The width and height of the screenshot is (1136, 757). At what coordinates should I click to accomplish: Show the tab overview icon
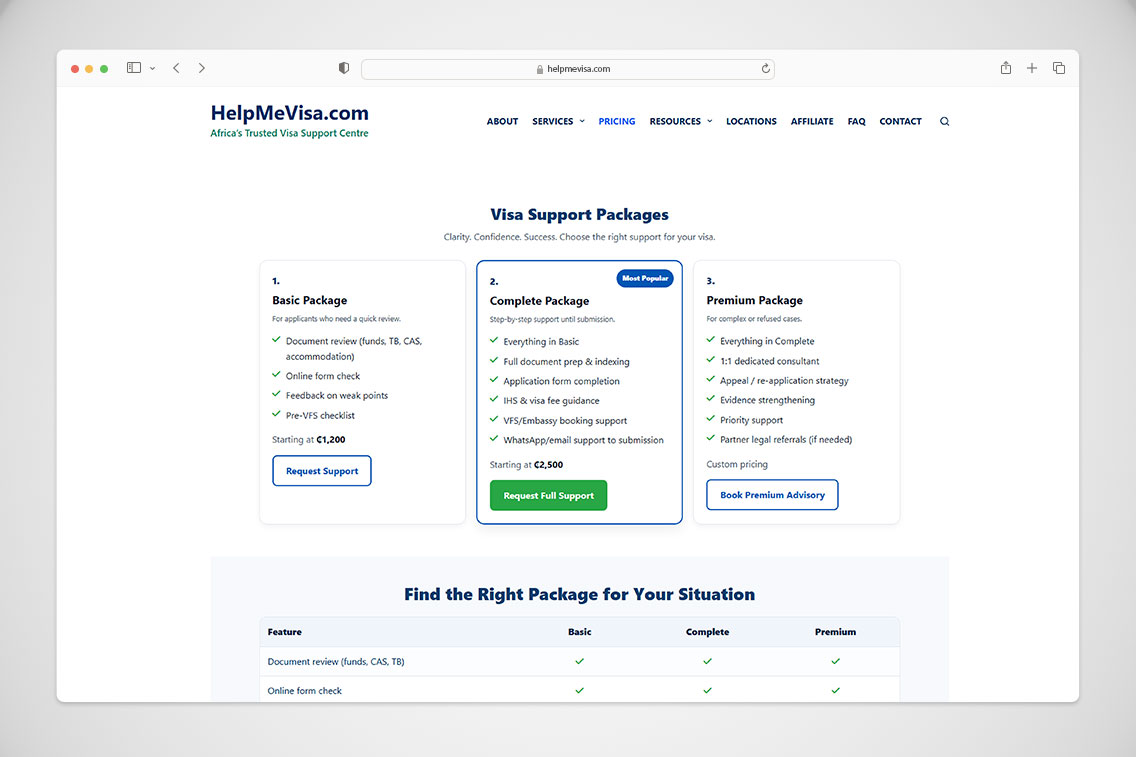1059,68
